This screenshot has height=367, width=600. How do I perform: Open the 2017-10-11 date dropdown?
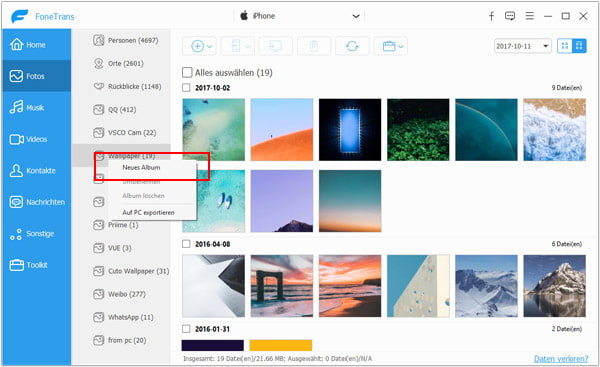(523, 46)
